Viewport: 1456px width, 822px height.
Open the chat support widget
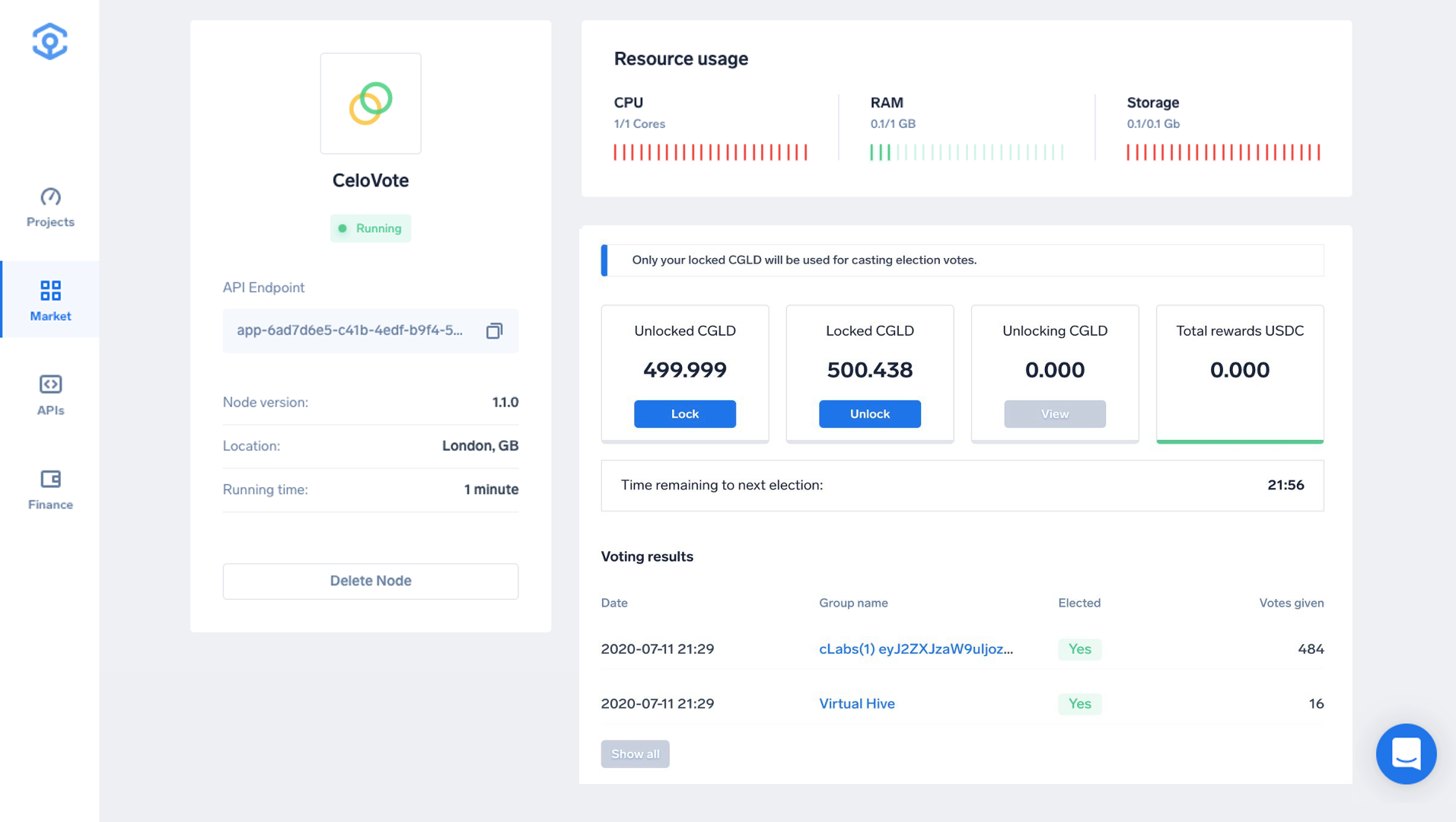[1407, 754]
